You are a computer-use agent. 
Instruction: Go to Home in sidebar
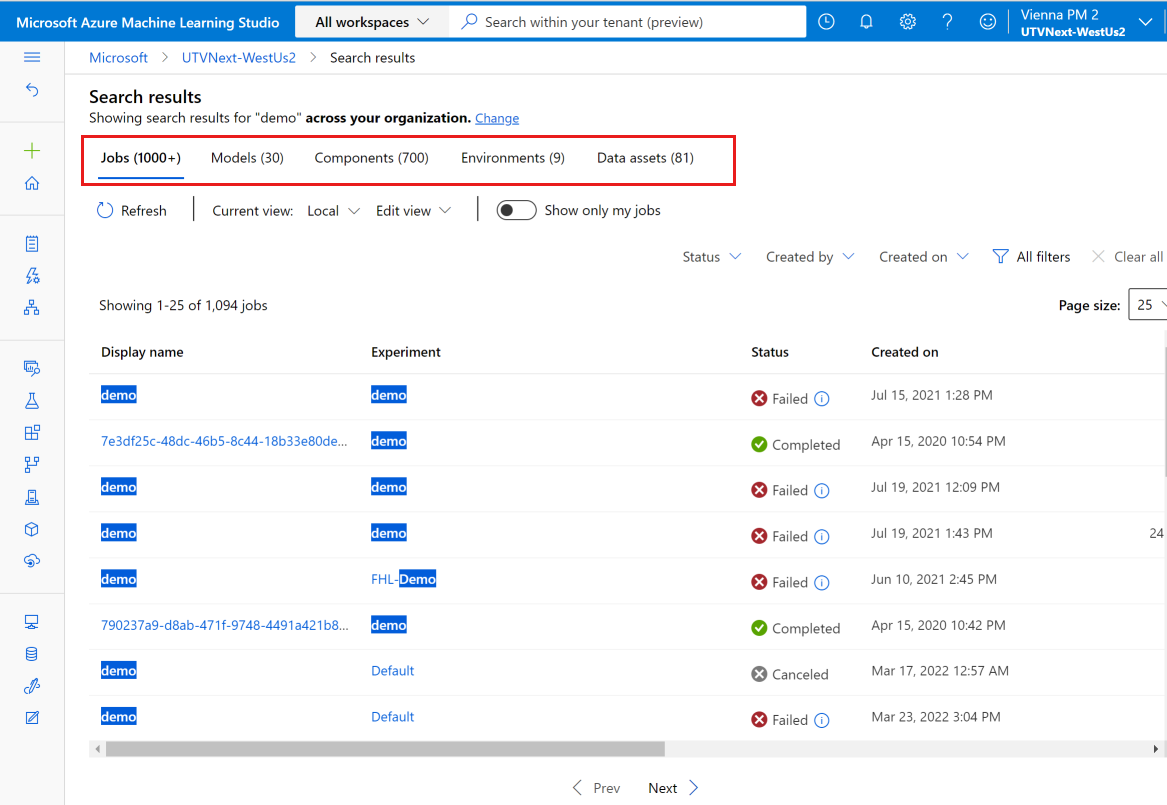32,183
